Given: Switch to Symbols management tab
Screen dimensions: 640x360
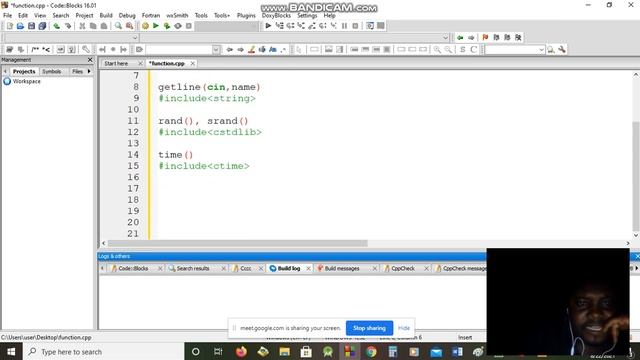Looking at the screenshot, I should pos(51,71).
